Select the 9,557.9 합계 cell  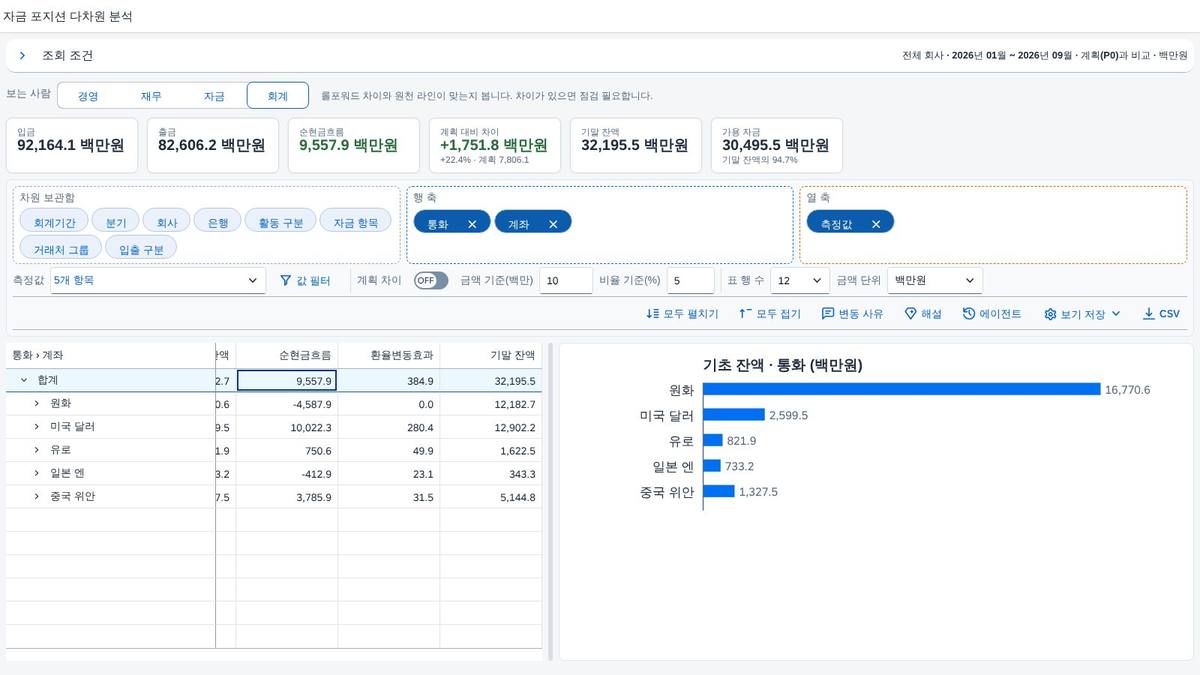pos(287,380)
